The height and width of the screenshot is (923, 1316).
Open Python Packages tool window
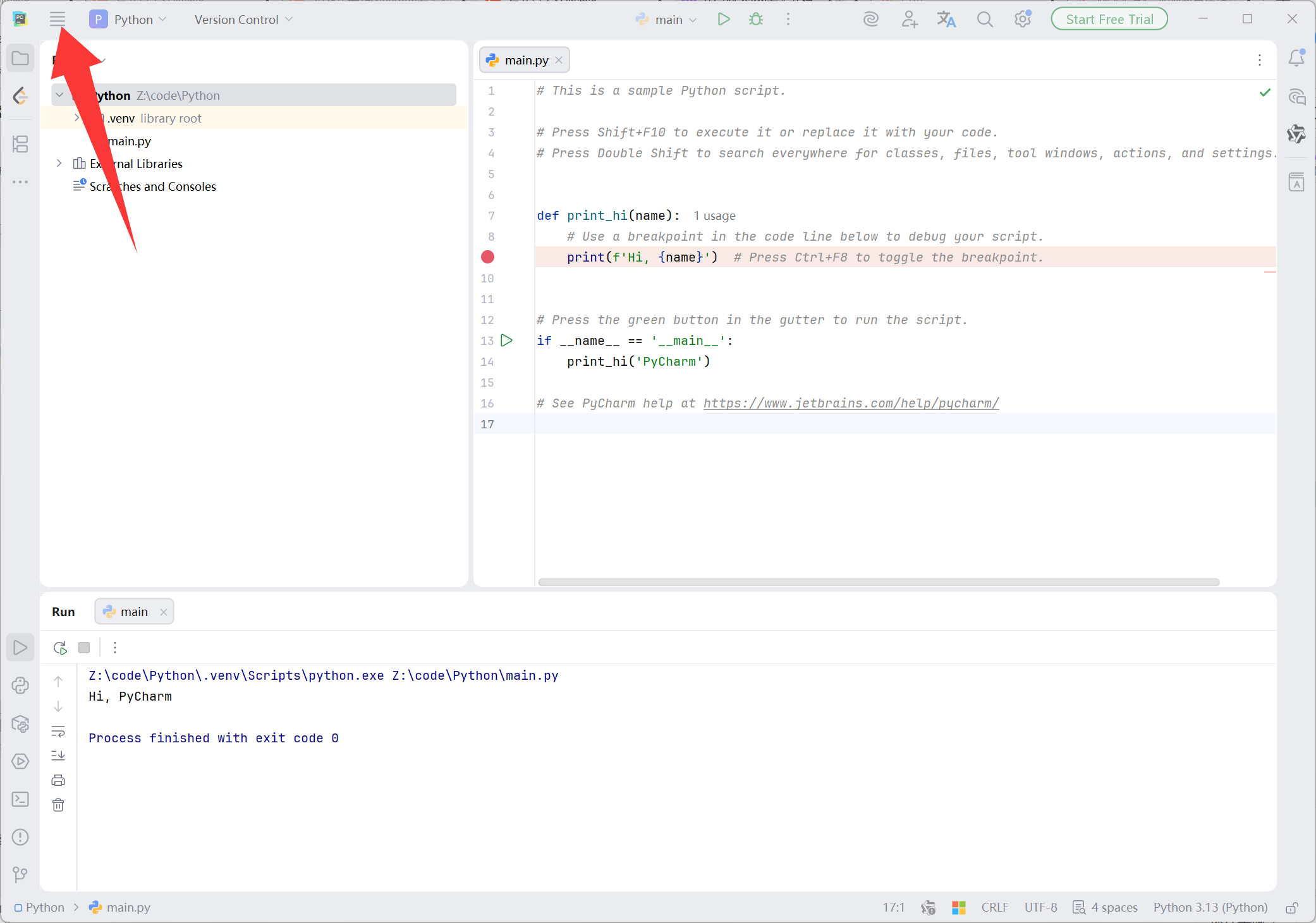coord(20,723)
